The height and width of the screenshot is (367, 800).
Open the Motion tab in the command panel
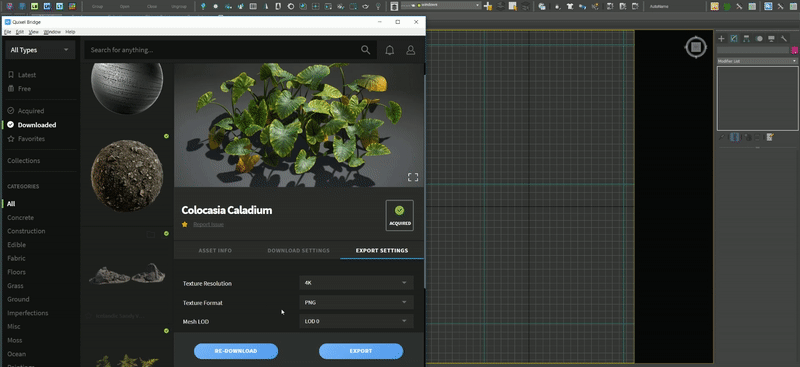coord(759,39)
